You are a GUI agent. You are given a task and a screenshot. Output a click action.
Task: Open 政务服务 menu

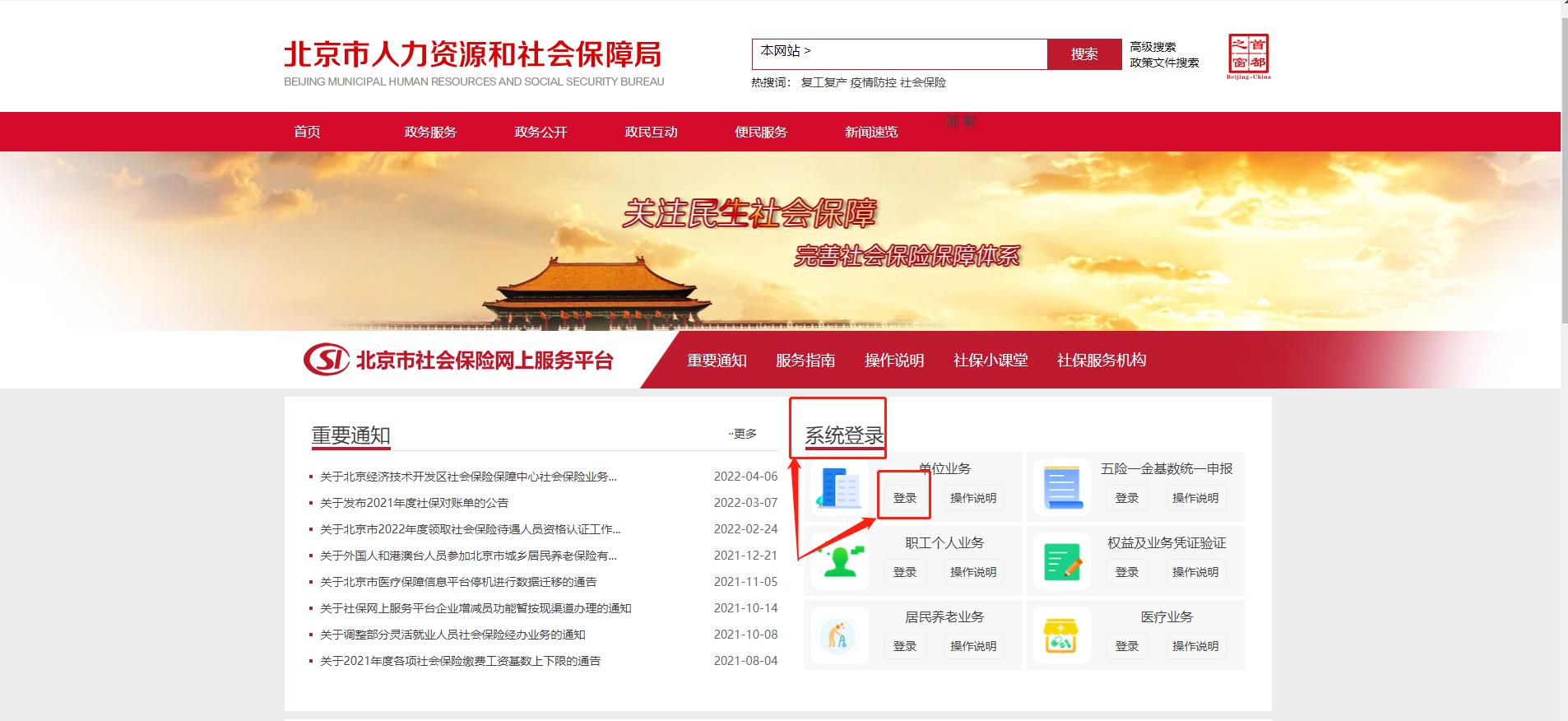click(430, 132)
